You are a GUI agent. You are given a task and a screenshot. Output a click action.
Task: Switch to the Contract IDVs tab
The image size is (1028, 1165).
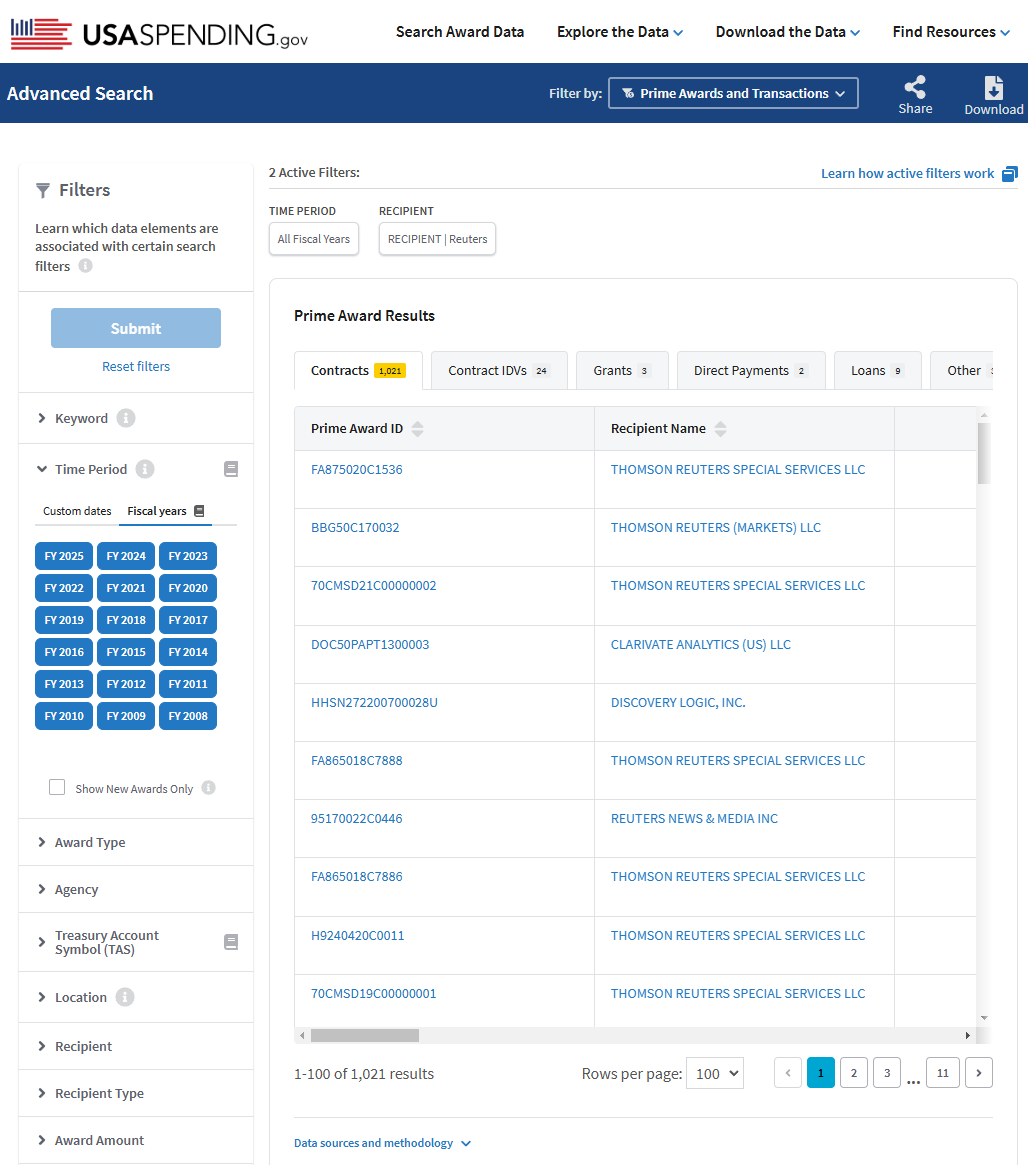click(x=499, y=370)
